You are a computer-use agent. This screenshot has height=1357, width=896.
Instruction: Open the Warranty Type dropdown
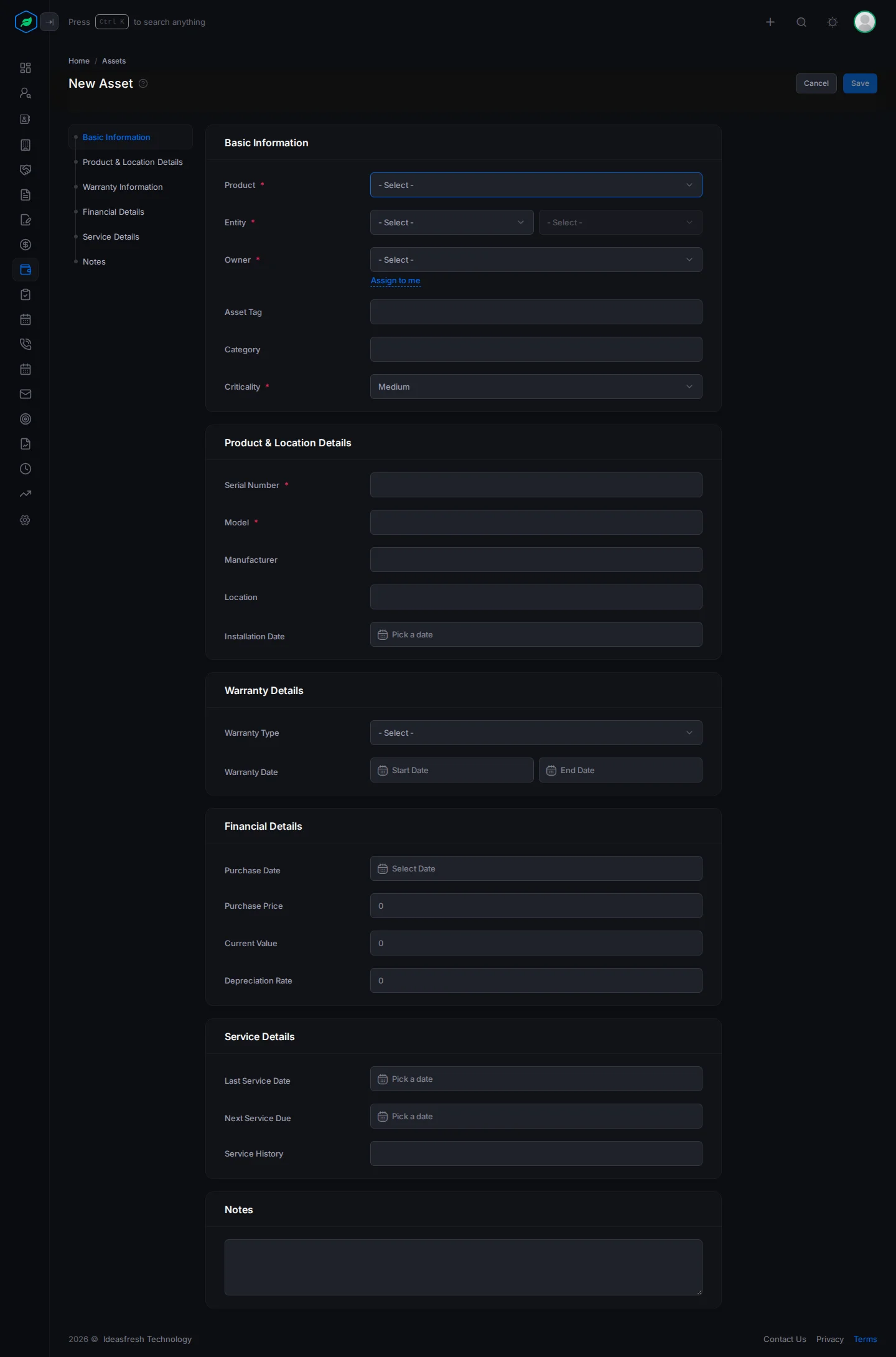coord(536,733)
